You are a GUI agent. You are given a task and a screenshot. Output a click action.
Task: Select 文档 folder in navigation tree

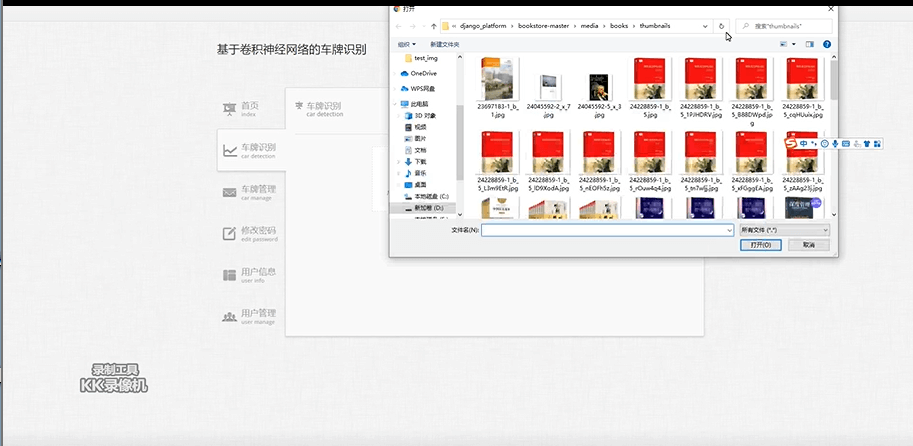click(415, 150)
